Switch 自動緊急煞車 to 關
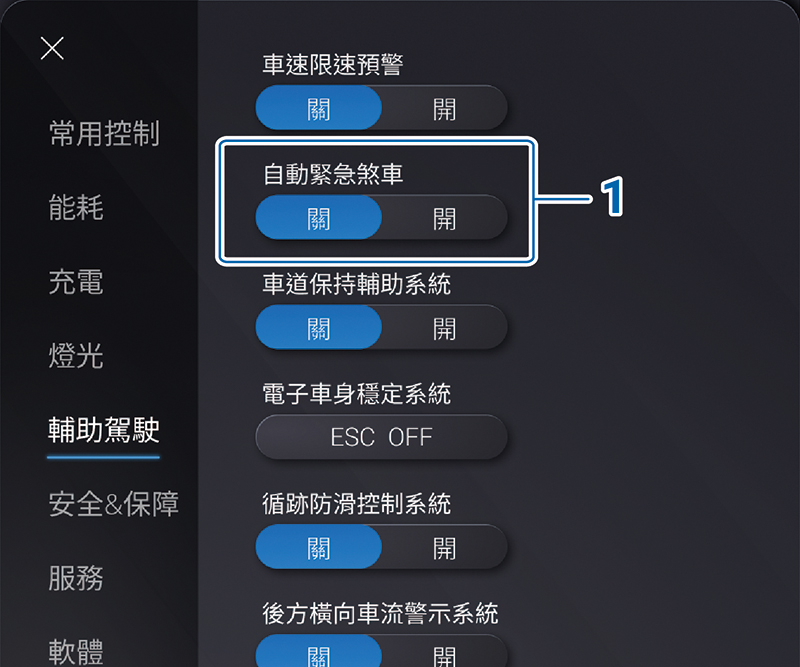This screenshot has width=800, height=667. [x=319, y=217]
